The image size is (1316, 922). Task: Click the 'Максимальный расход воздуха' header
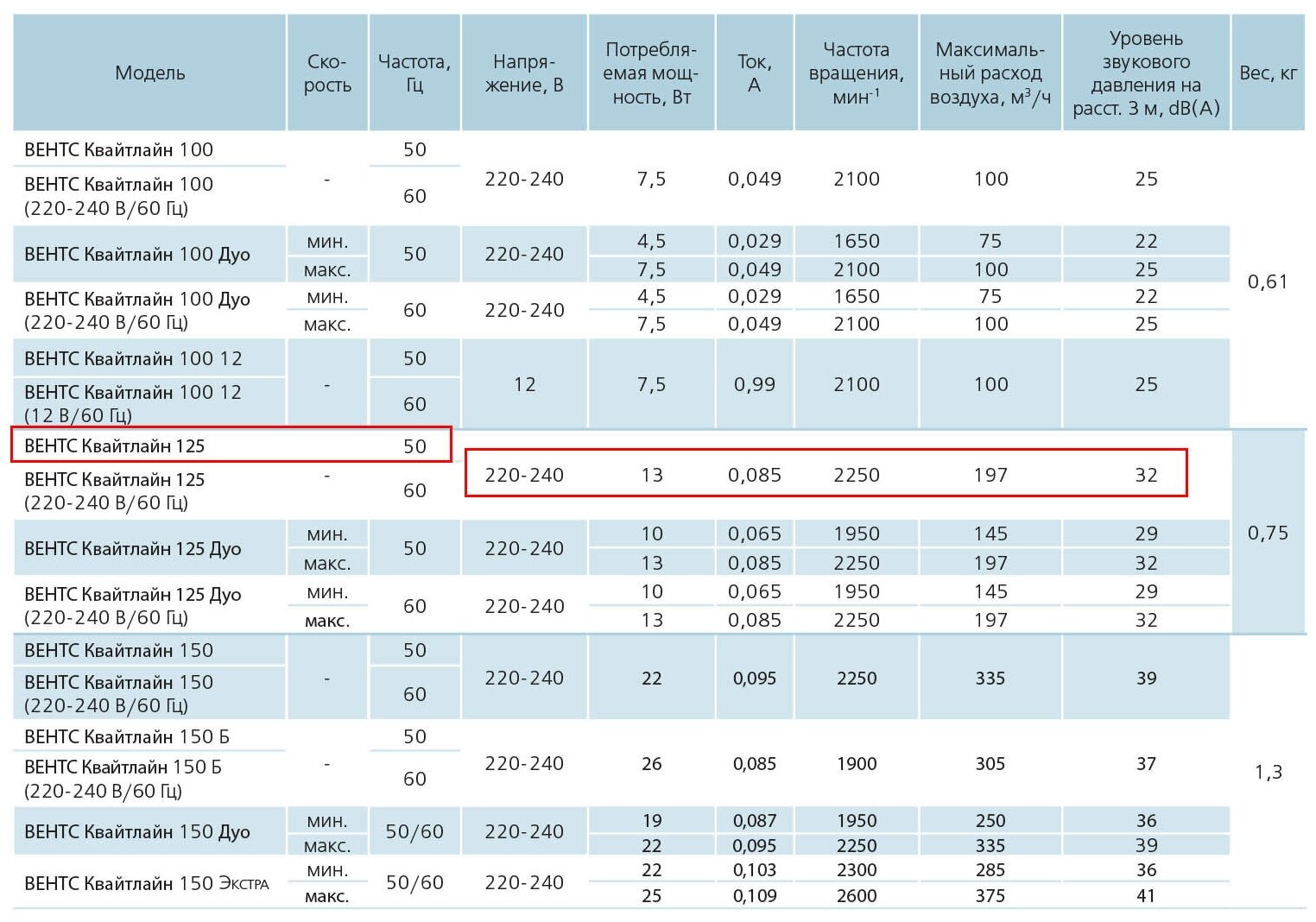tap(990, 73)
